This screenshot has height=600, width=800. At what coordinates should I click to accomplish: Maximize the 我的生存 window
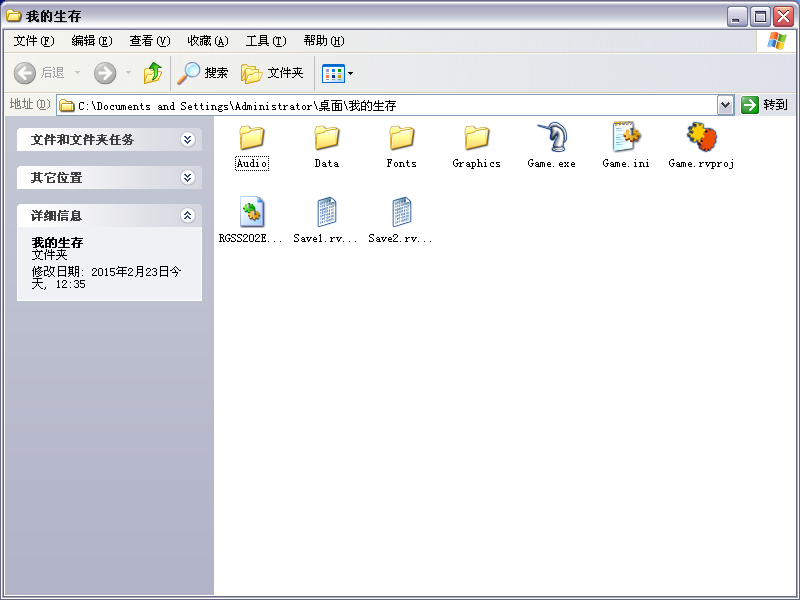click(x=760, y=16)
